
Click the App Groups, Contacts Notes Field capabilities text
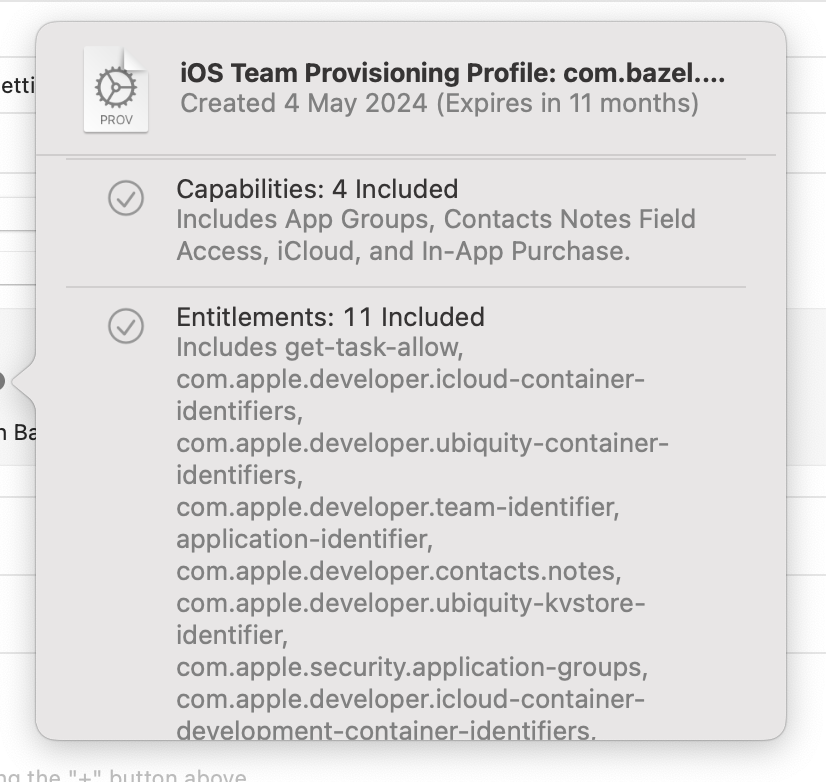[436, 219]
